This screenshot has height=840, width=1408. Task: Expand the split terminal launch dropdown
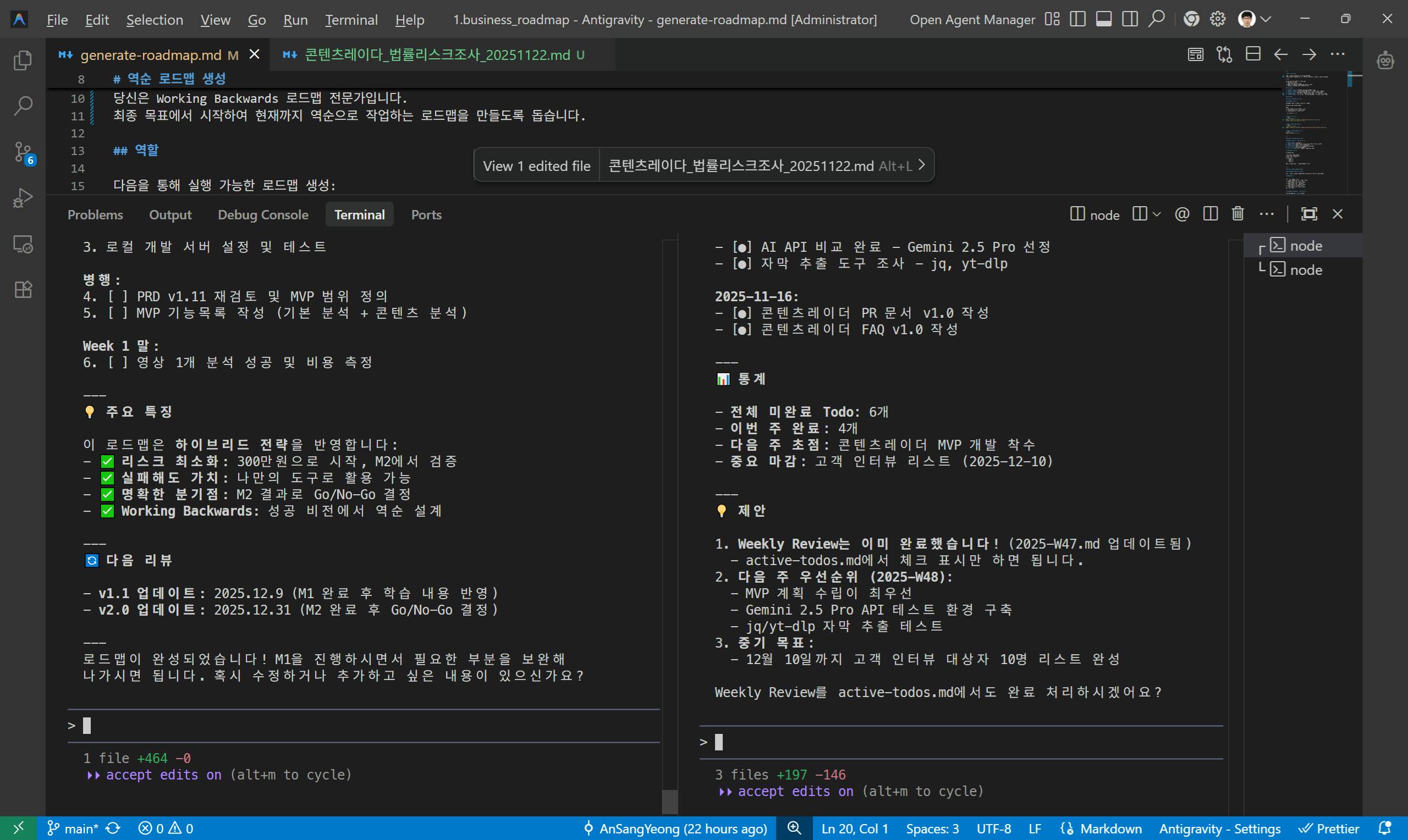[x=1157, y=214]
